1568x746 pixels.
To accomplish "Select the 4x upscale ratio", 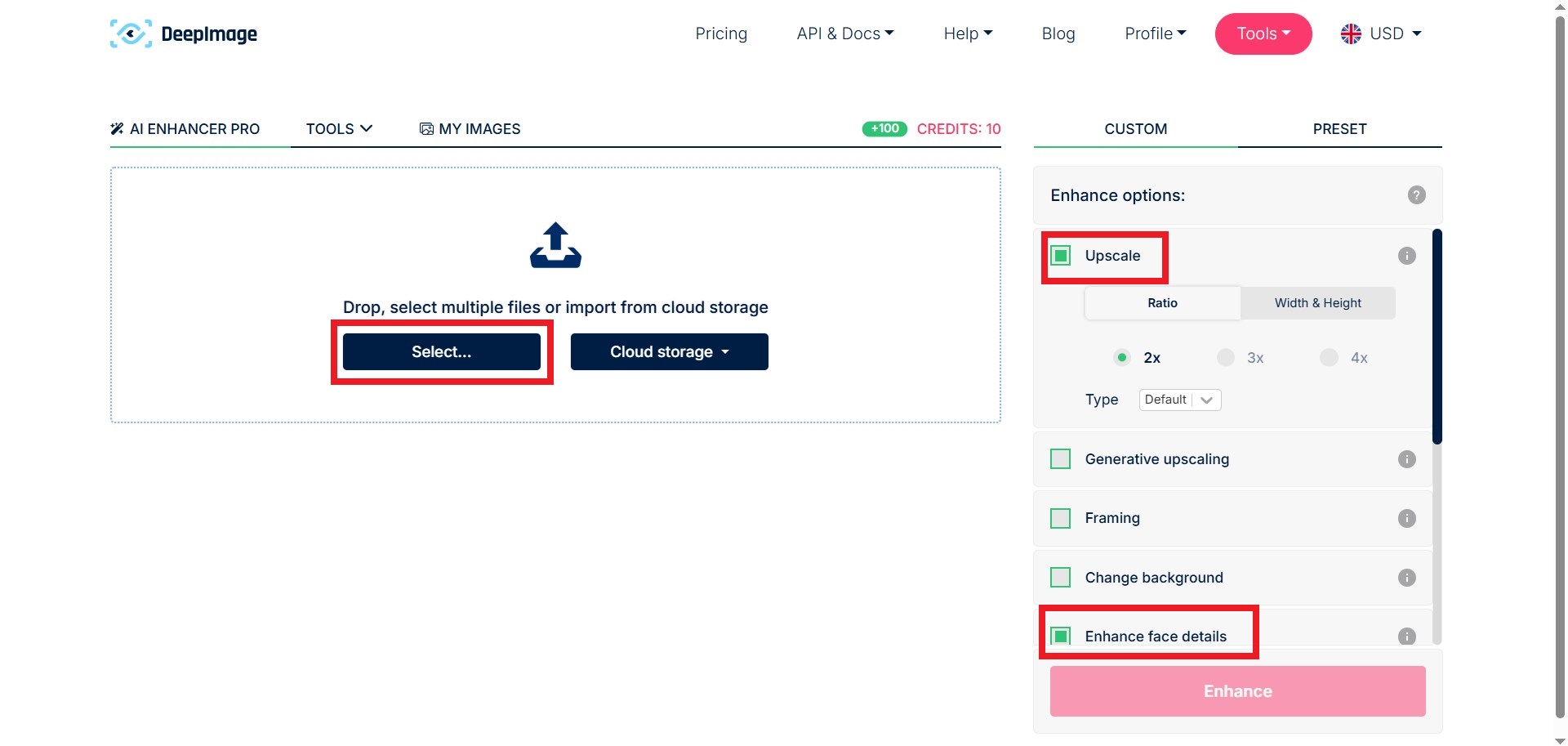I will point(1330,358).
